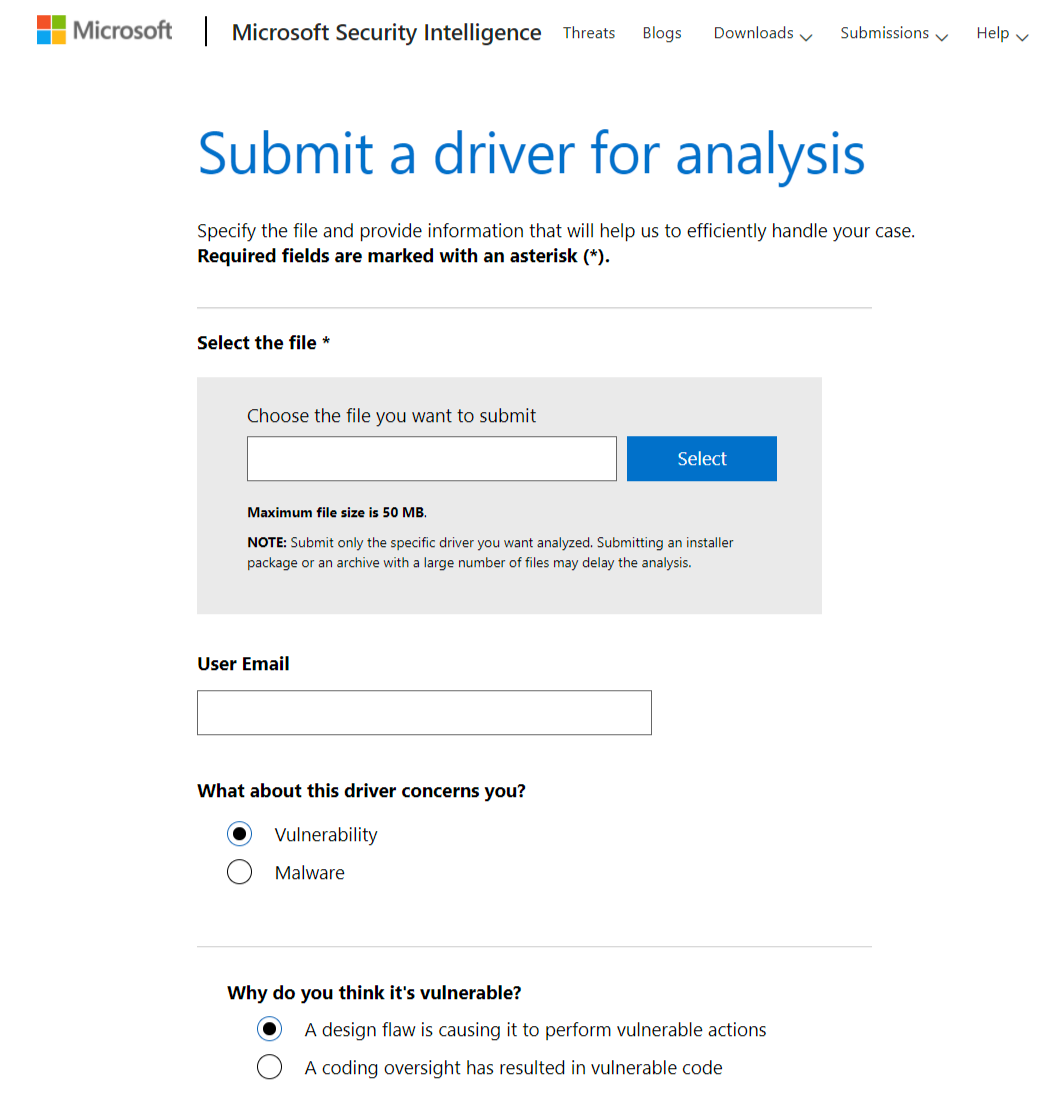Click the Downloads chevron arrow

807,37
